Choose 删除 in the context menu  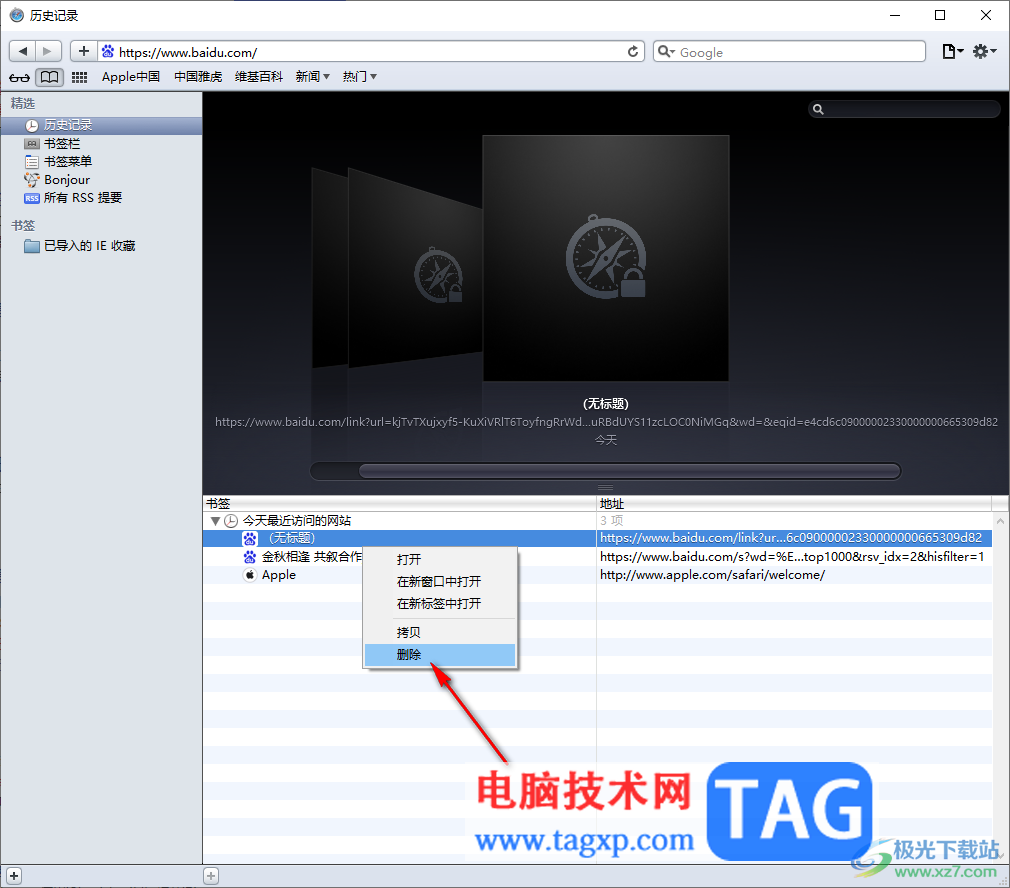440,654
